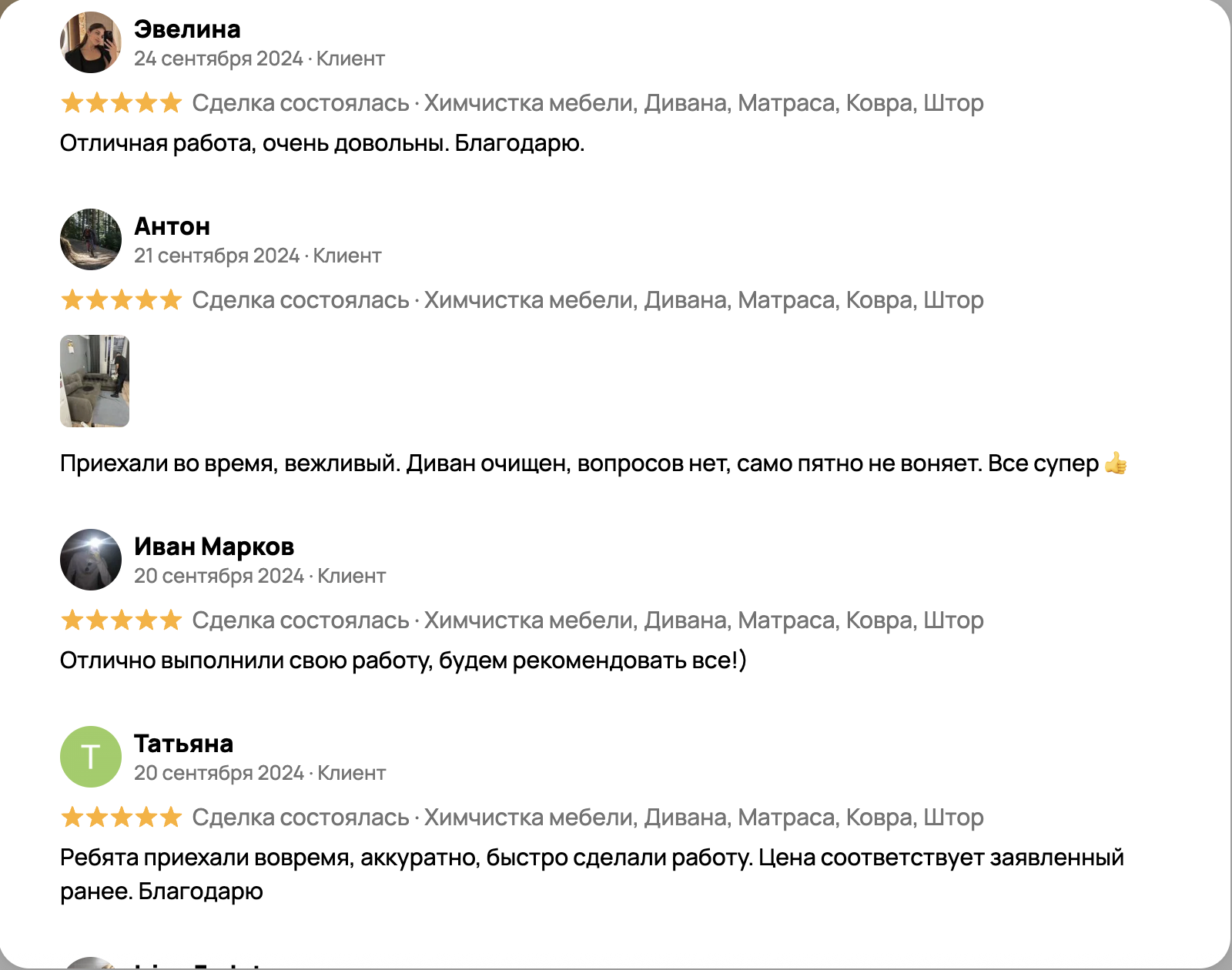Image resolution: width=1232 pixels, height=970 pixels.
Task: Open the name Антон
Action: click(172, 226)
